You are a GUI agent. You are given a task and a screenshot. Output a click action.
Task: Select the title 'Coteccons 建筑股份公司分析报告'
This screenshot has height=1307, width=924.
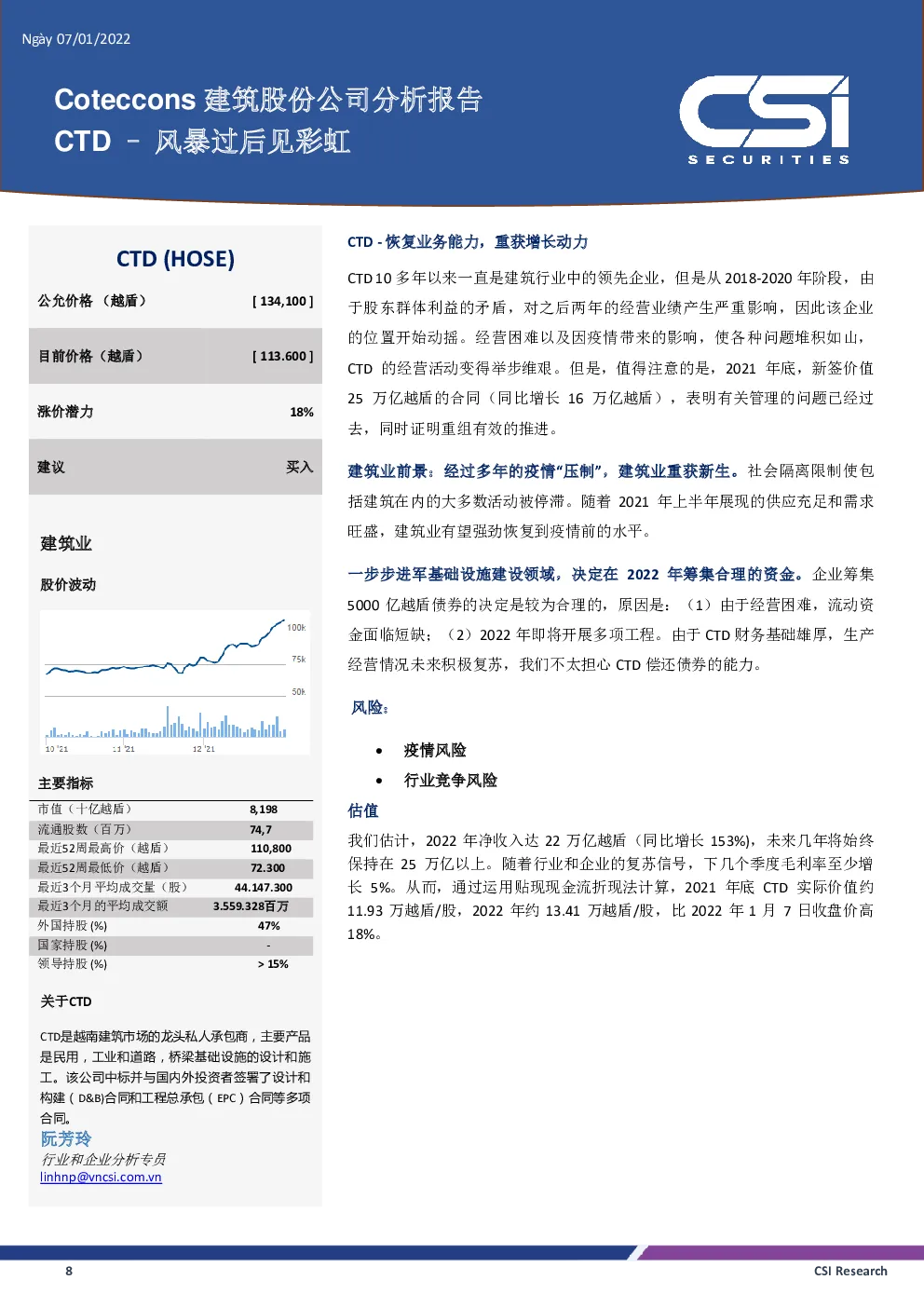268,100
